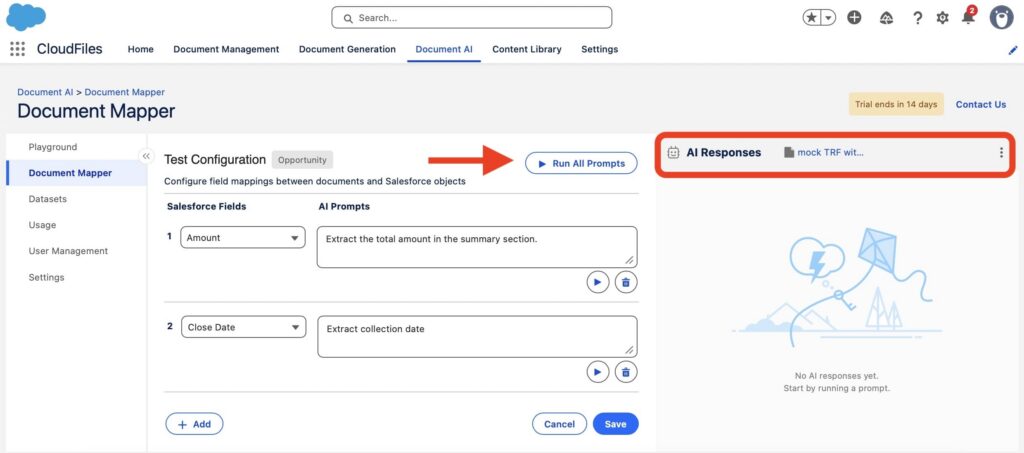Delete the Close Date mapping row
The height and width of the screenshot is (453, 1024).
click(x=626, y=371)
